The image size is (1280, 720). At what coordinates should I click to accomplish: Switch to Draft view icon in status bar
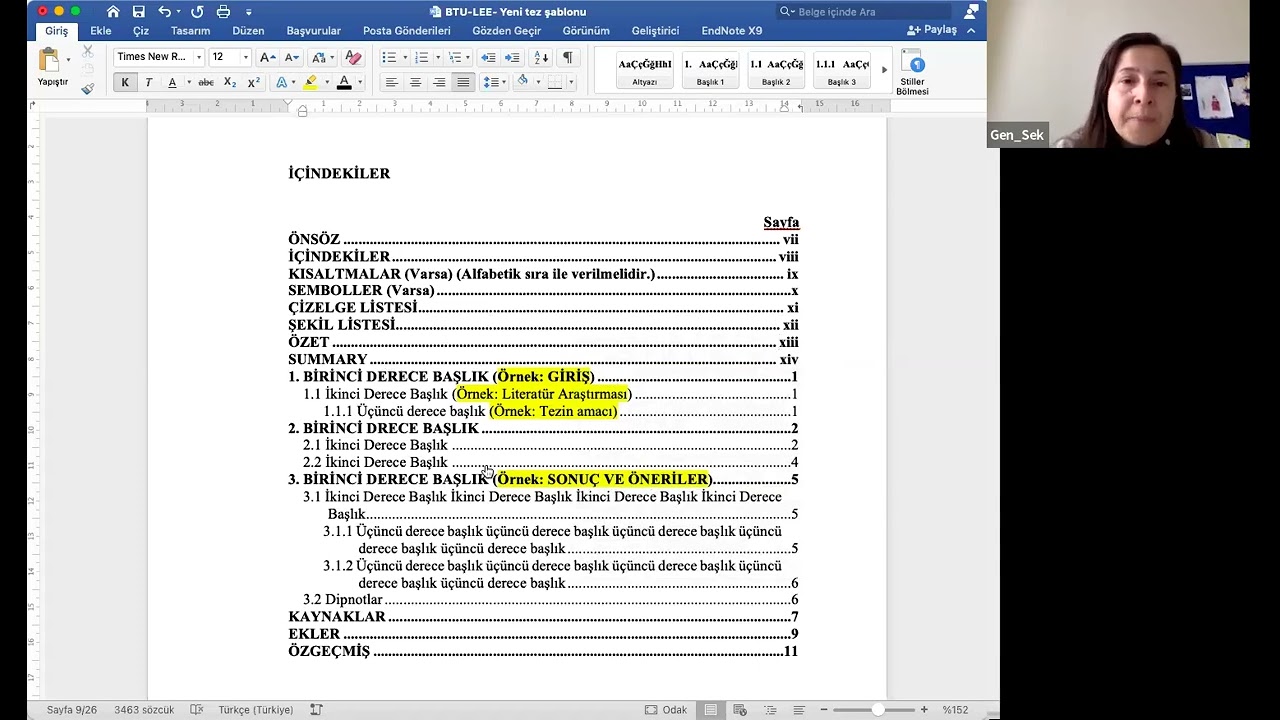(x=799, y=710)
